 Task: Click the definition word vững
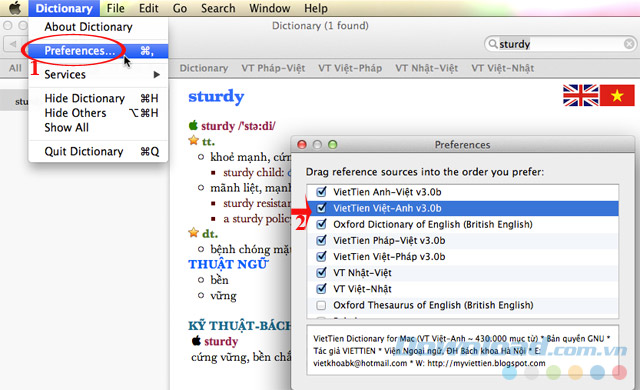[223, 295]
